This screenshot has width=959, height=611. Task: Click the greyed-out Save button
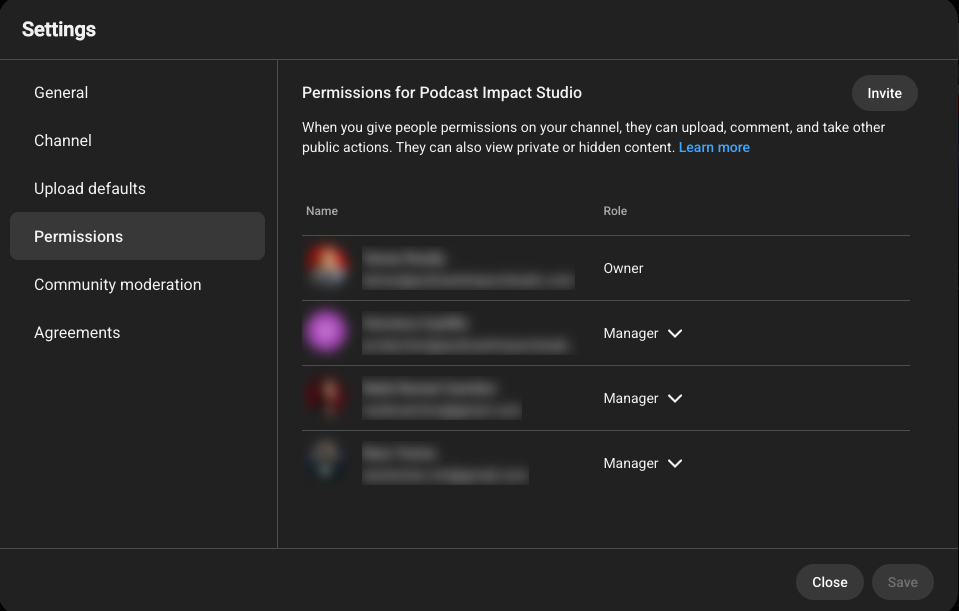tap(902, 582)
